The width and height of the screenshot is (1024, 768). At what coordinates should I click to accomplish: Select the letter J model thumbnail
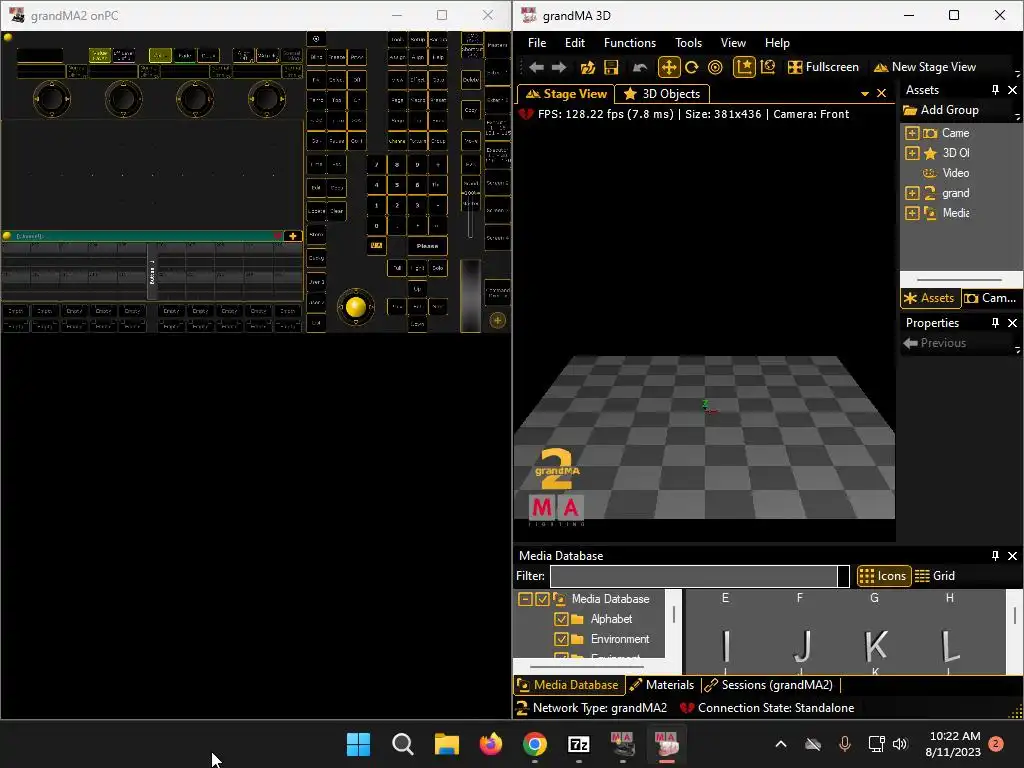click(x=801, y=647)
